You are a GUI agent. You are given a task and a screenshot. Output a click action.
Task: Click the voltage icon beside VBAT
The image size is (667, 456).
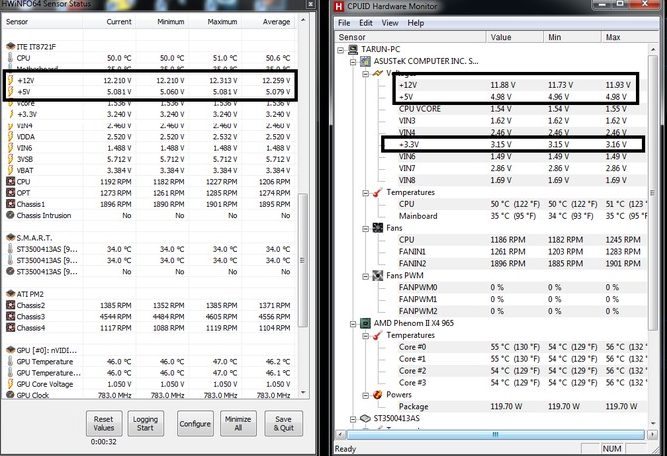click(11, 170)
